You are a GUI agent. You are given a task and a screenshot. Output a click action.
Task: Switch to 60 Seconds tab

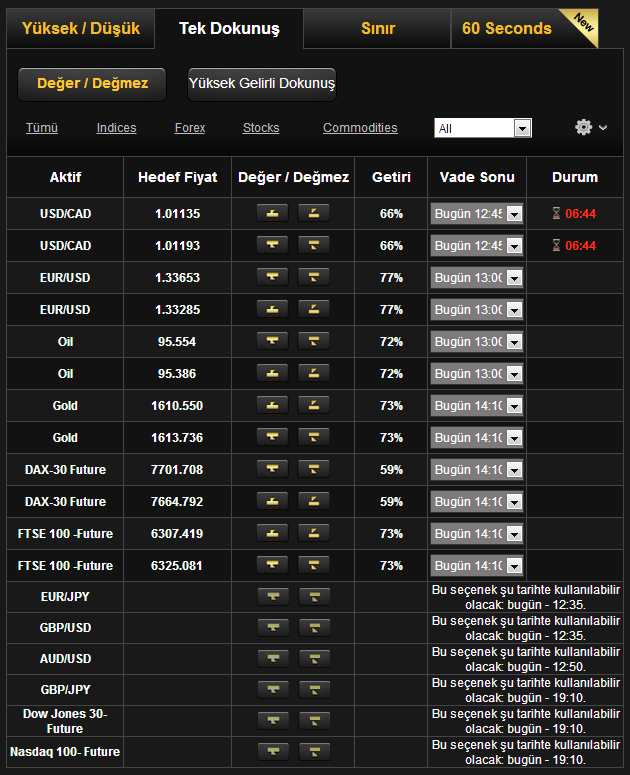[524, 28]
